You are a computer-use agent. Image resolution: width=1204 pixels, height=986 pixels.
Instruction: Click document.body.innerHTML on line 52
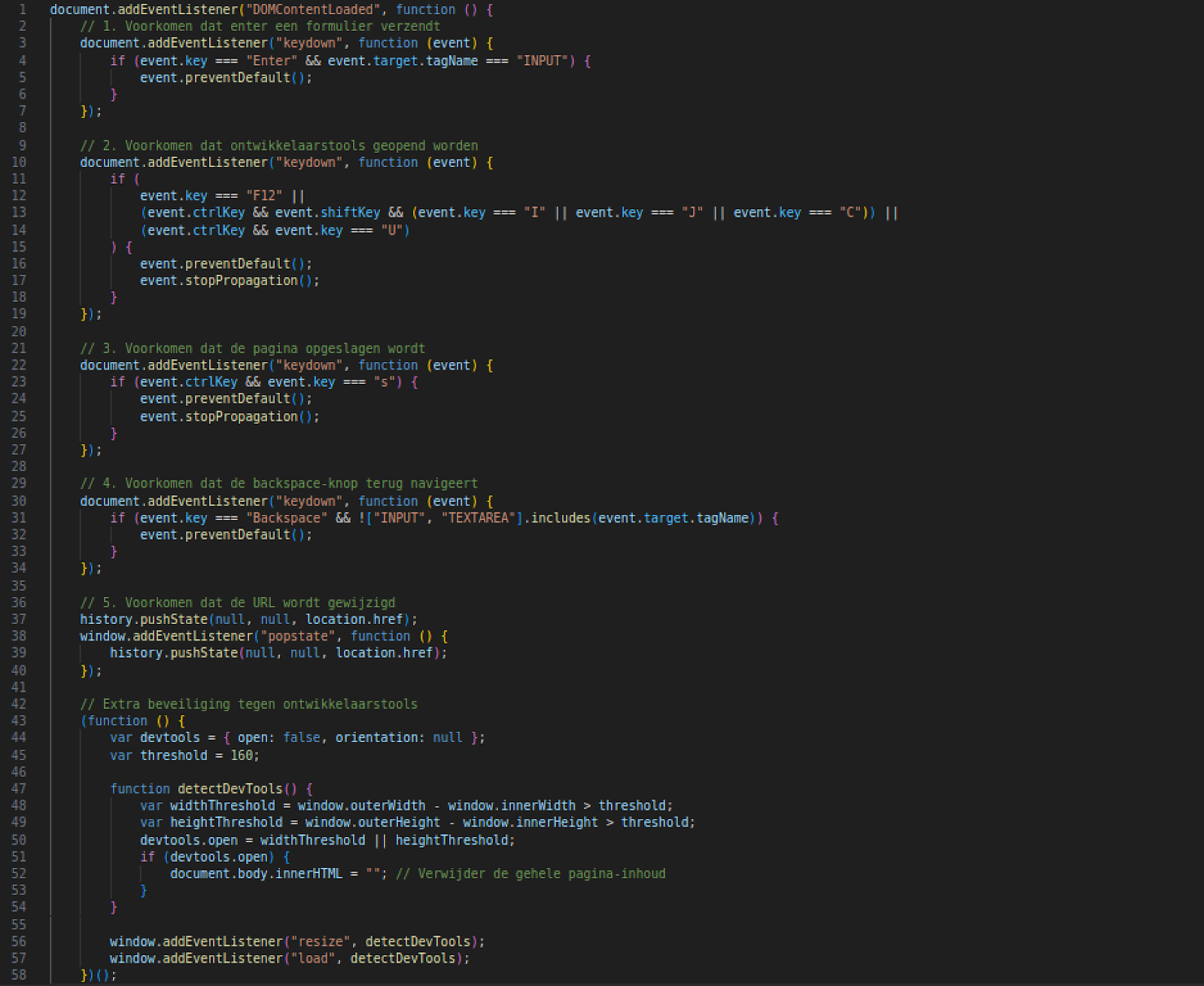point(256,873)
